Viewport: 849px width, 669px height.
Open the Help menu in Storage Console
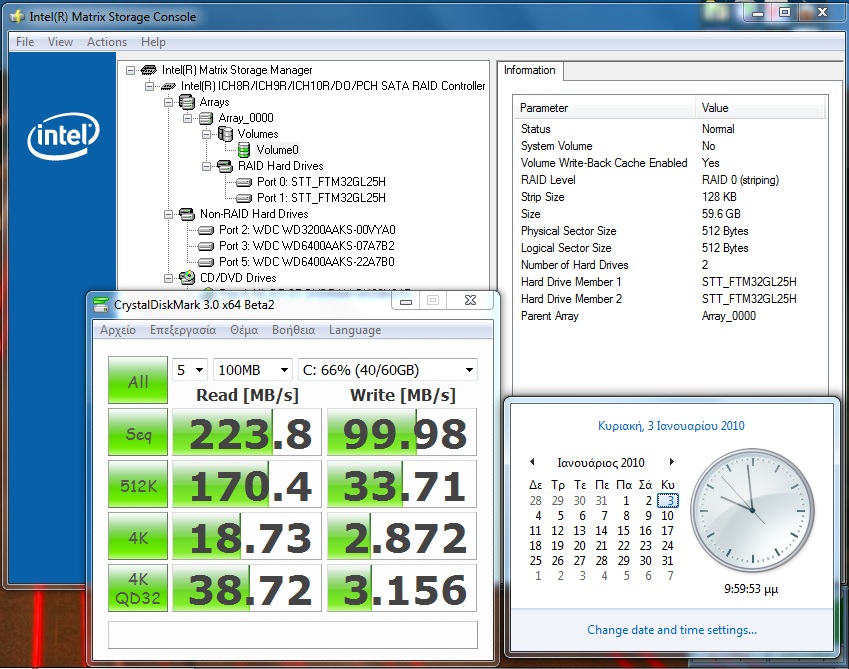coord(153,42)
